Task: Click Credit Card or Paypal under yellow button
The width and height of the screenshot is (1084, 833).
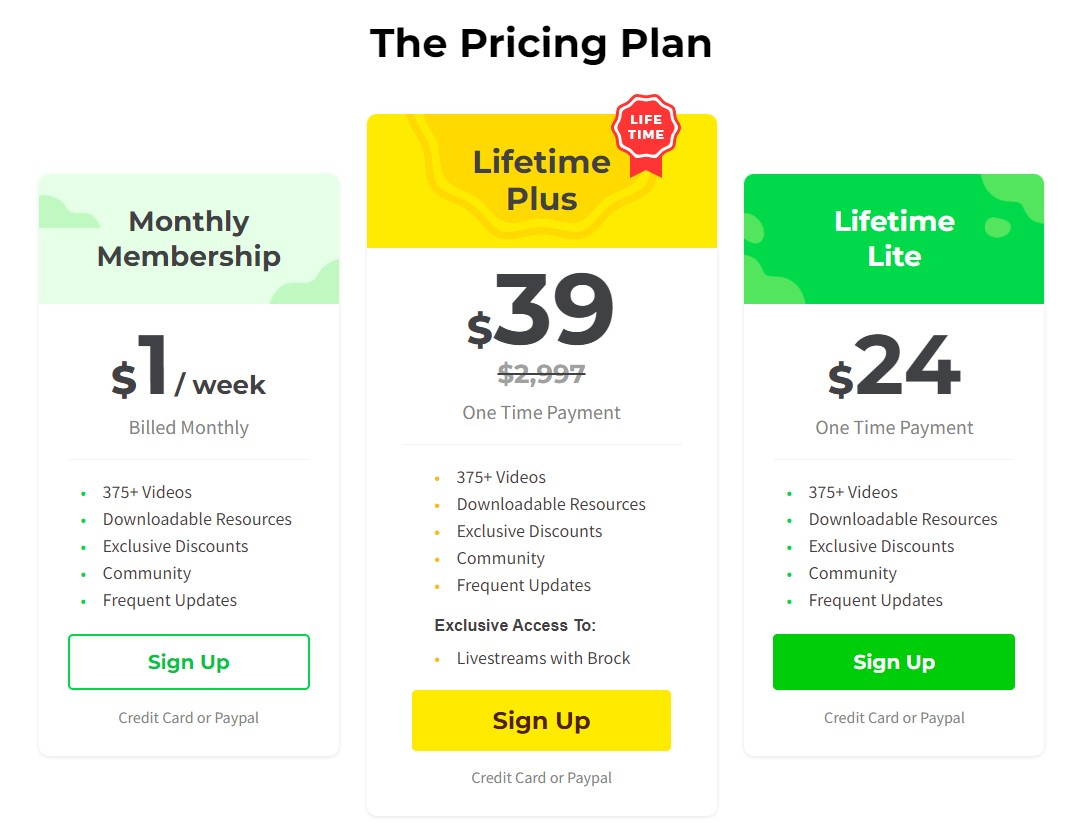Action: pos(541,778)
